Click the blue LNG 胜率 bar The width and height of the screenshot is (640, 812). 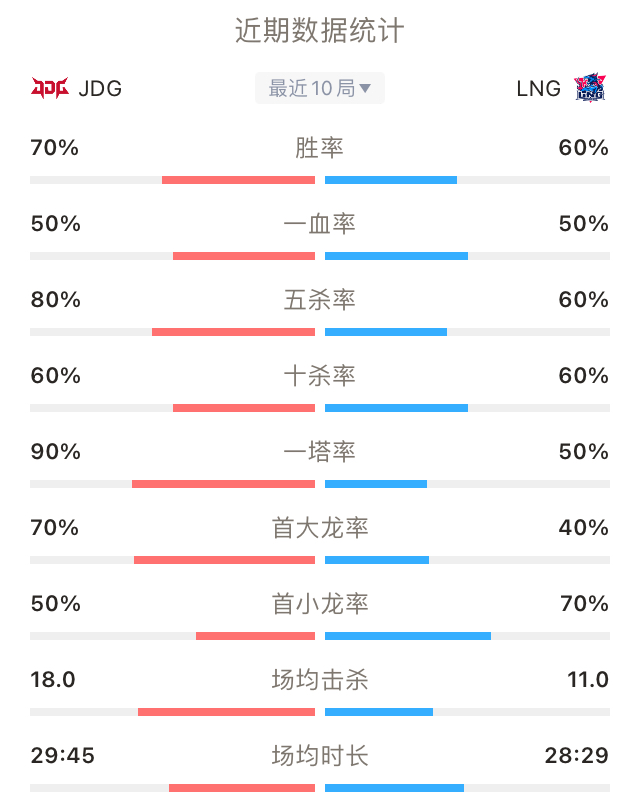coord(391,180)
